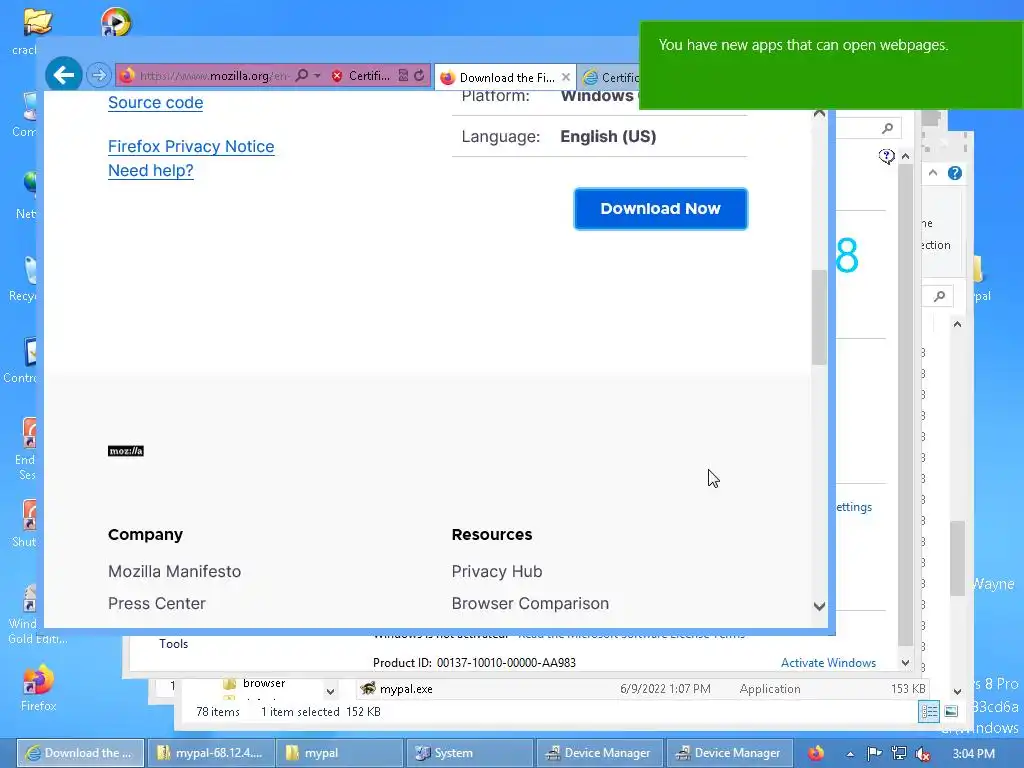Image resolution: width=1024 pixels, height=768 pixels.
Task: Click the Tools item behind the browser
Action: (x=174, y=644)
